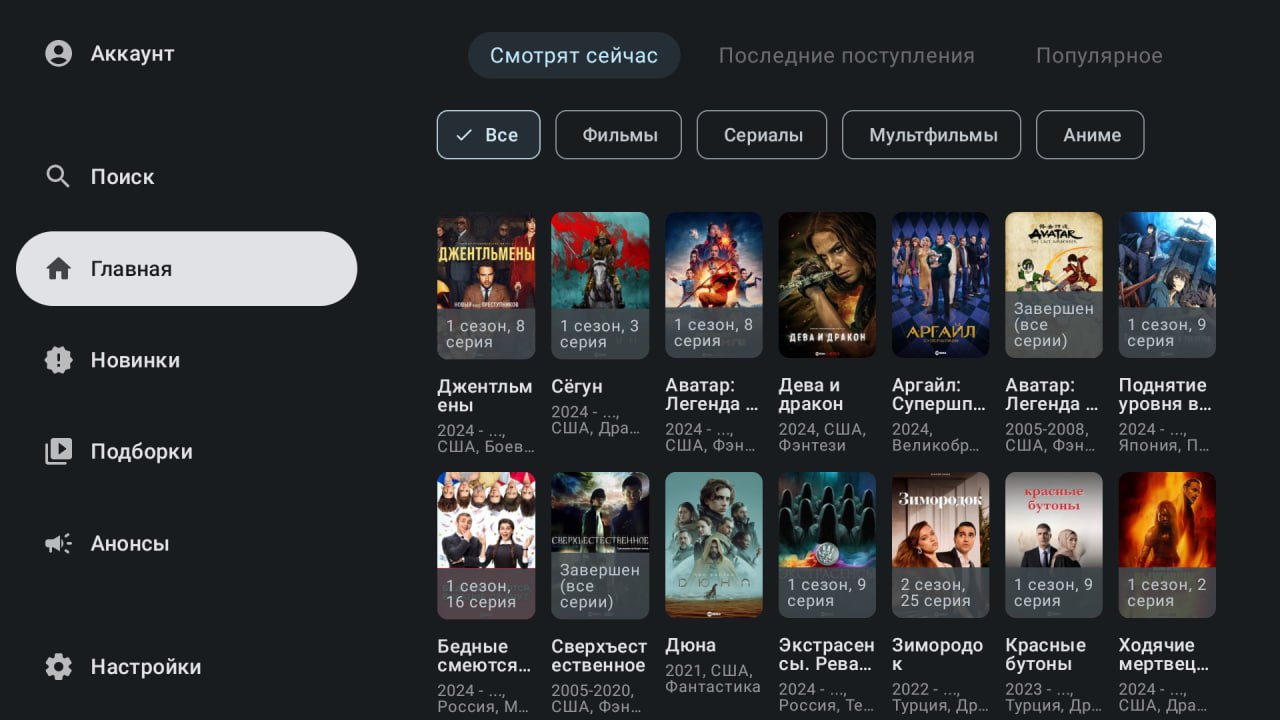1280x720 pixels.
Task: Open the Дюна movie poster
Action: tap(714, 545)
